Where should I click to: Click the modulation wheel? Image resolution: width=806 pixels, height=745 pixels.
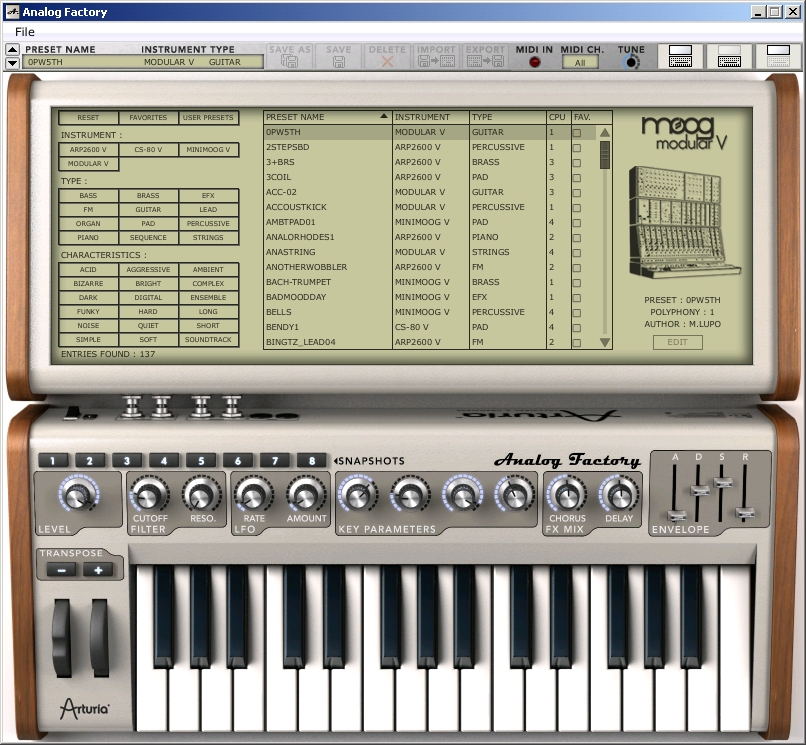pyautogui.click(x=100, y=637)
